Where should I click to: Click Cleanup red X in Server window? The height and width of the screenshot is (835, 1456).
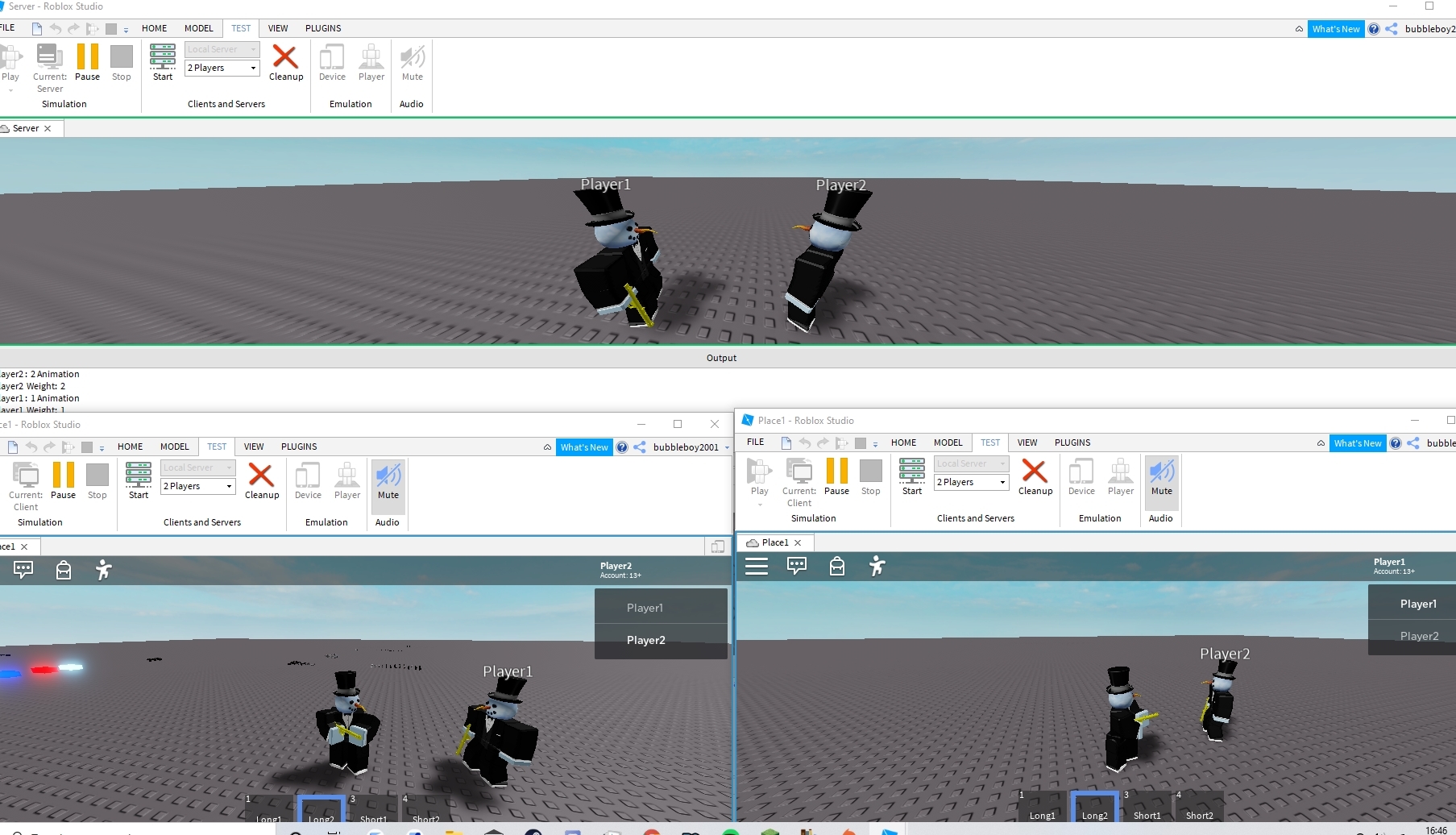pyautogui.click(x=286, y=62)
